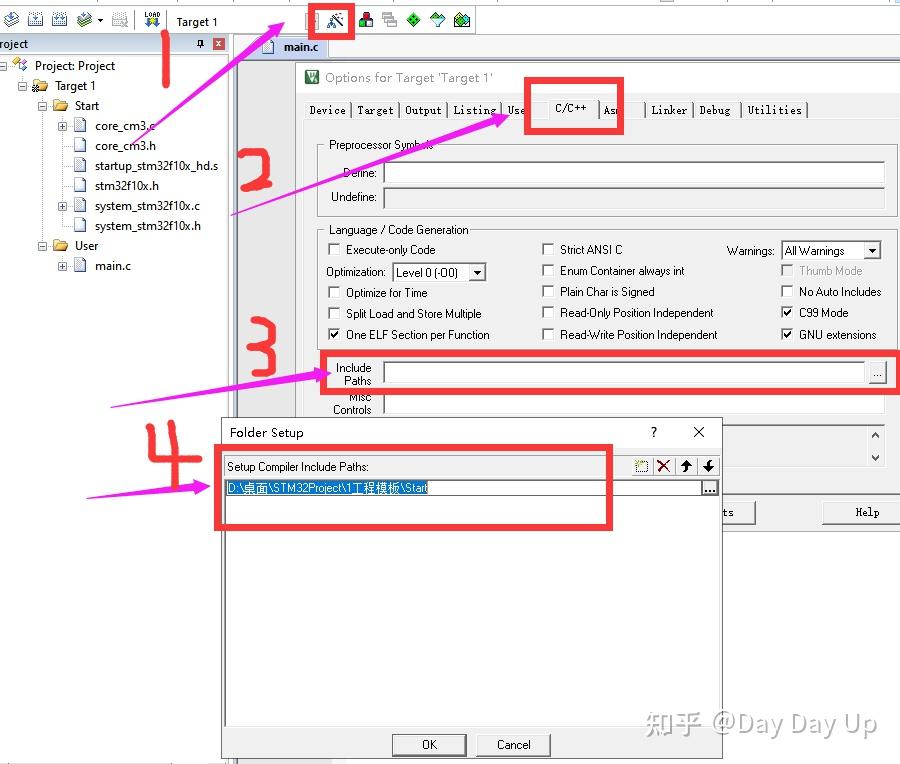Toggle Read-Only Position Independent checkbox
900x764 pixels.
tap(548, 312)
